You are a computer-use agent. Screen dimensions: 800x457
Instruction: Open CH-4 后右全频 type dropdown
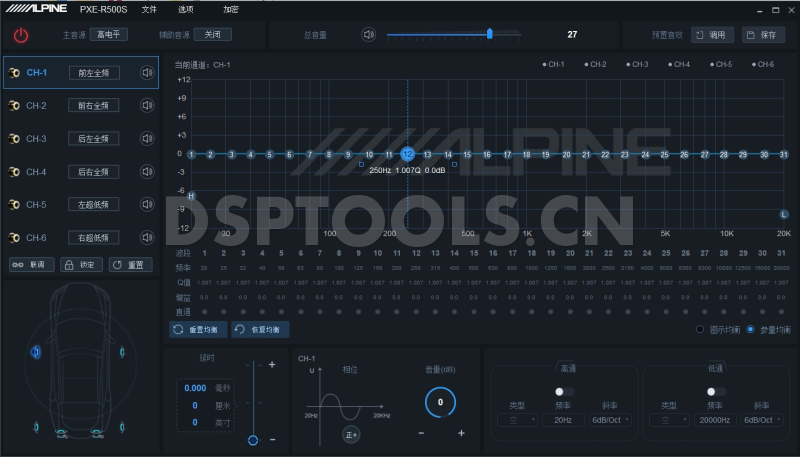[x=94, y=172]
